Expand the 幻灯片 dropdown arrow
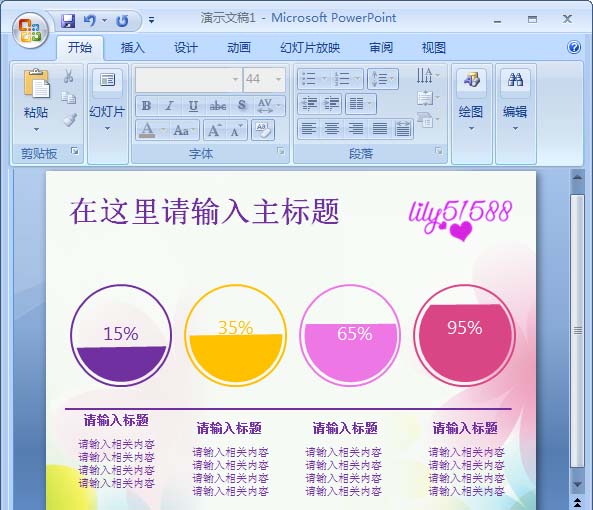 (x=107, y=129)
